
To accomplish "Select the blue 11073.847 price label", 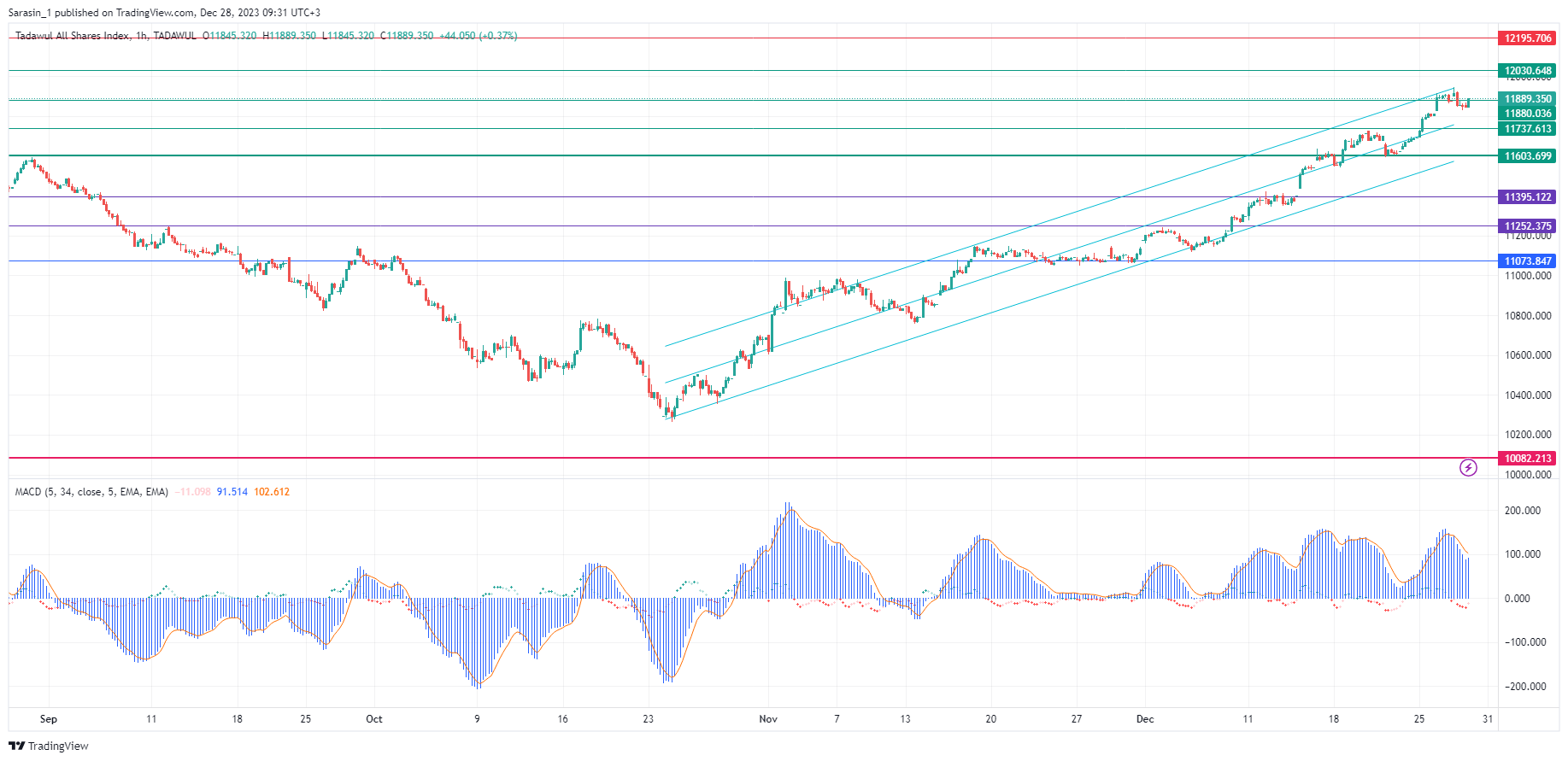I will pyautogui.click(x=1528, y=261).
